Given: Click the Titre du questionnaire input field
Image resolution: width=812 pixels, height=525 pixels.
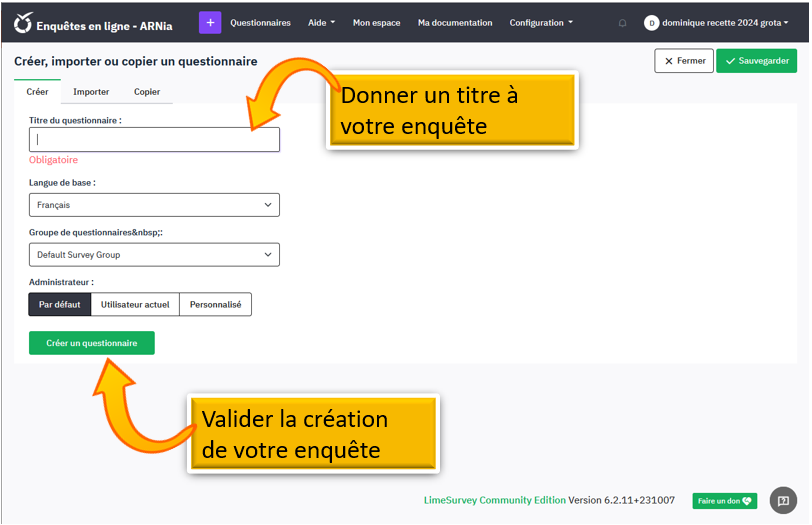Looking at the screenshot, I should 154,140.
